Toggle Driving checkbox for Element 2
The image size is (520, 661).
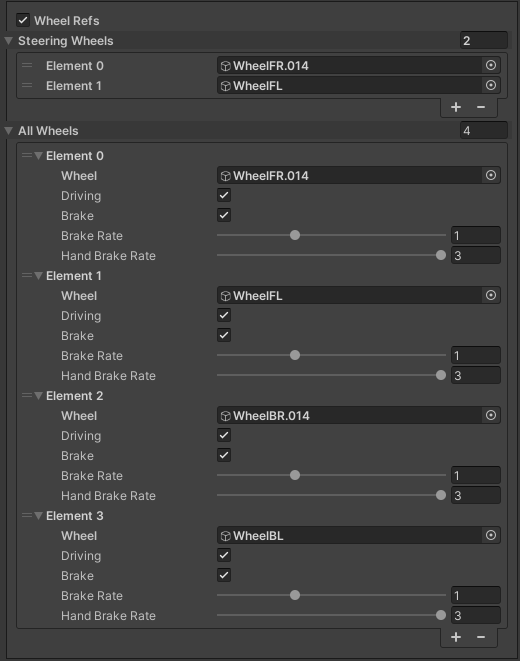tap(224, 435)
